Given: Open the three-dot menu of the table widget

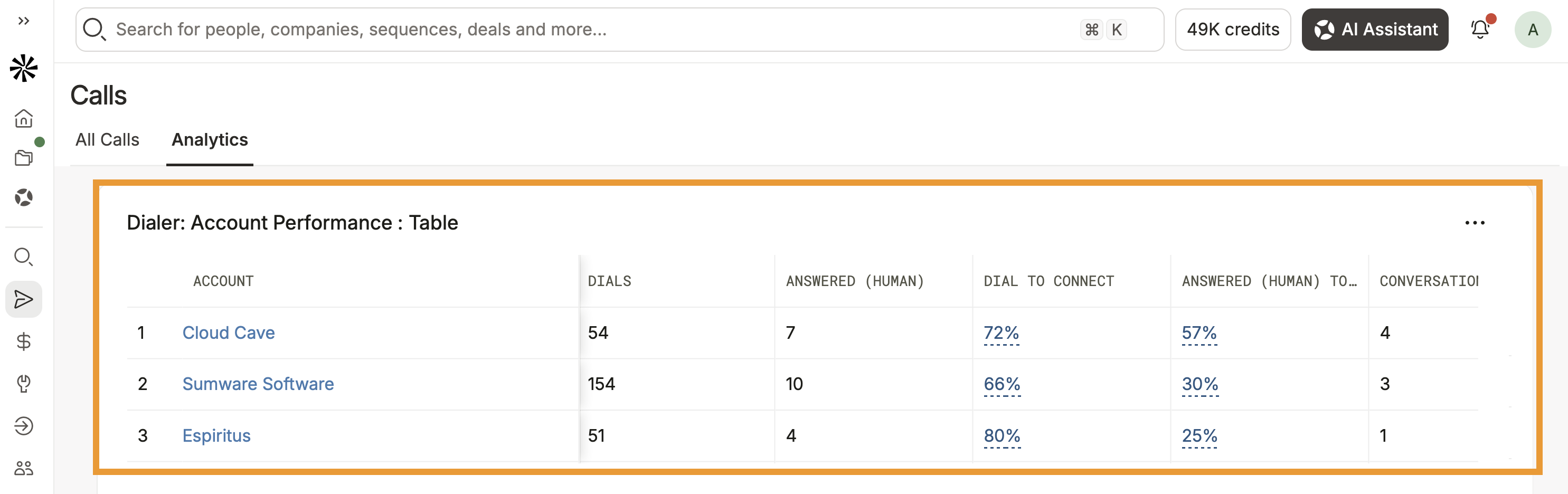Looking at the screenshot, I should 1474,223.
